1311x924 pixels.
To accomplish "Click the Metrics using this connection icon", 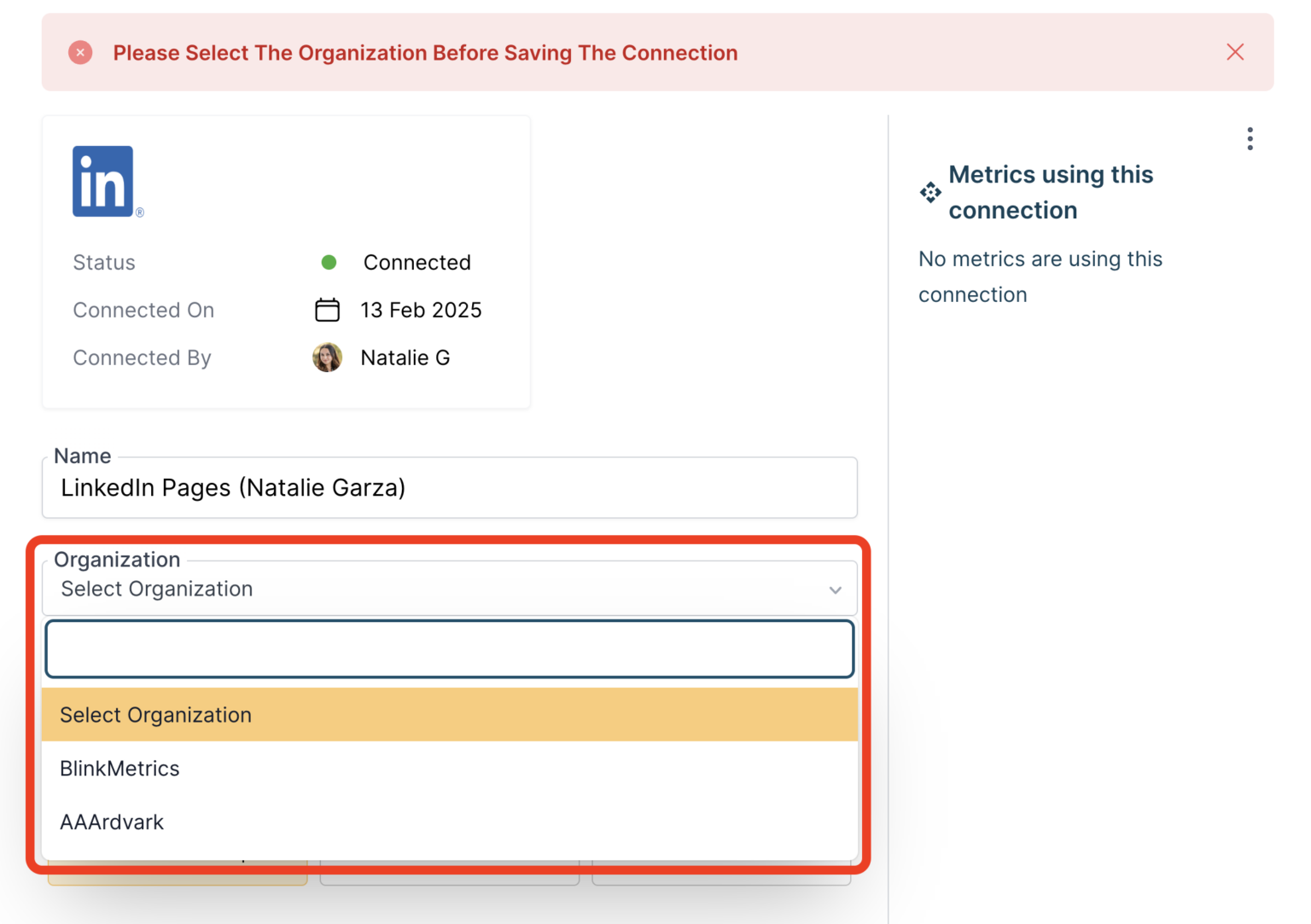I will coord(929,194).
